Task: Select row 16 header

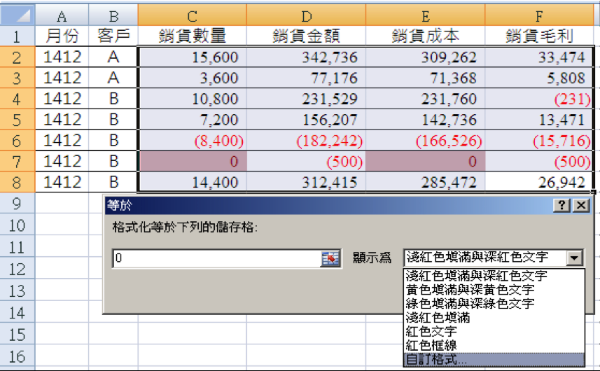Action: coord(18,356)
